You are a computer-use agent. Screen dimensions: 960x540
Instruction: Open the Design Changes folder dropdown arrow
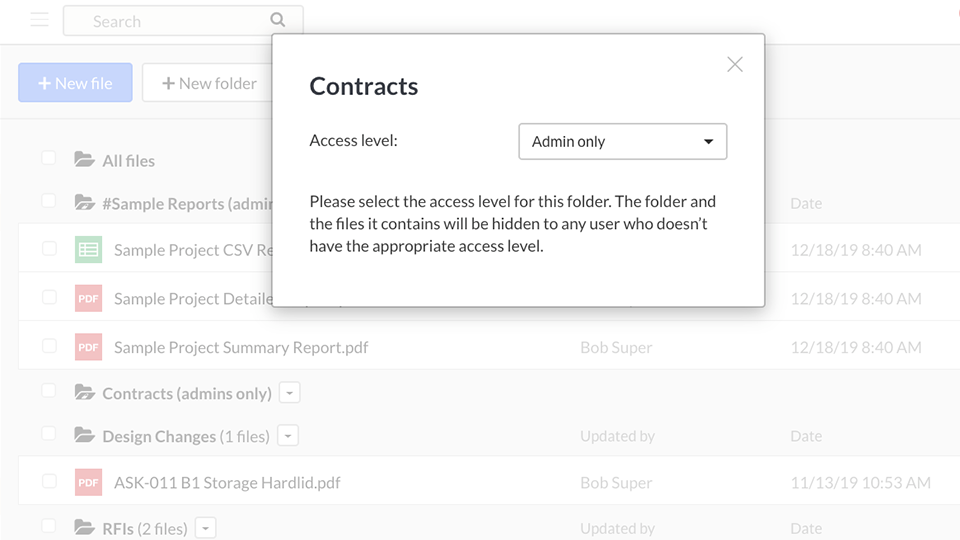287,436
